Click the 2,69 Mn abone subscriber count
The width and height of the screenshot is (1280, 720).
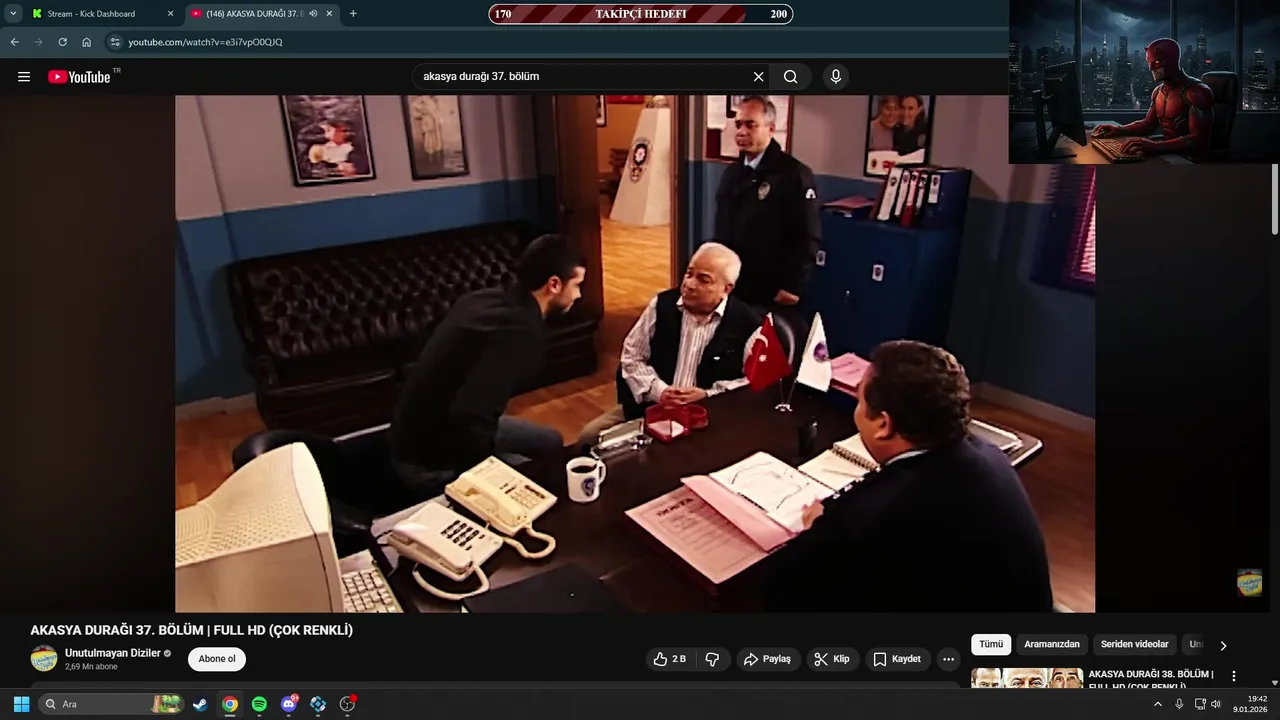tap(91, 667)
